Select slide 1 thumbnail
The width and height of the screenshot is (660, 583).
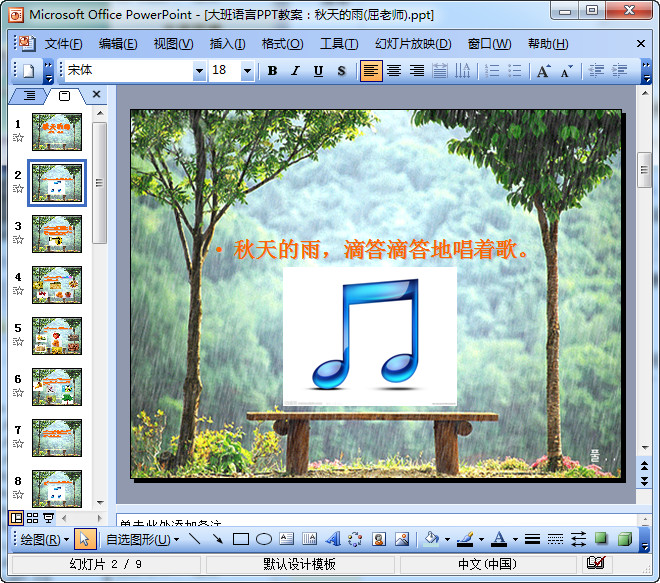coord(57,132)
